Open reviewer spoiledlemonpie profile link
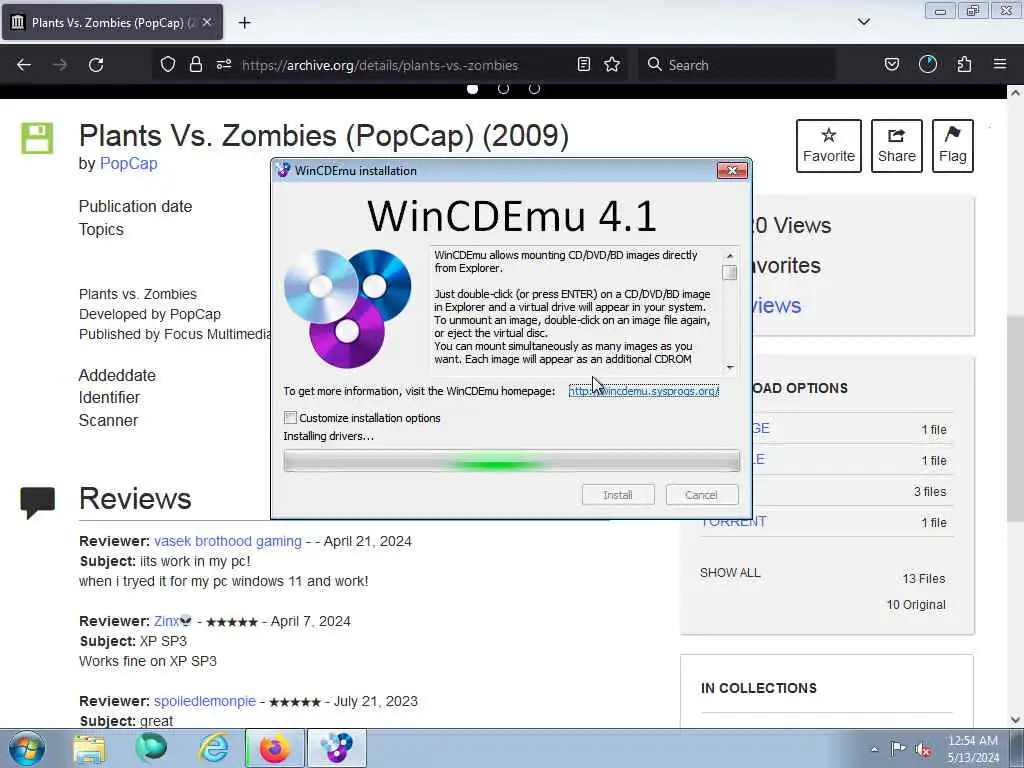This screenshot has width=1024, height=768. [x=205, y=701]
